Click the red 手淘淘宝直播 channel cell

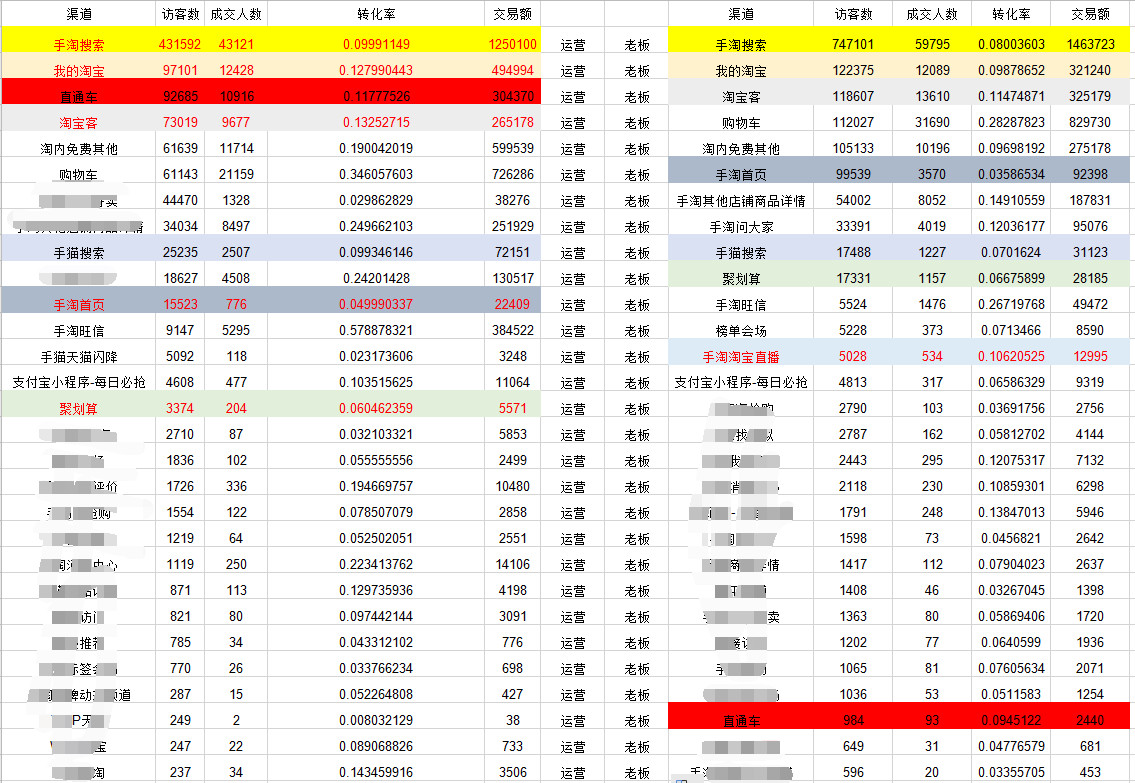point(741,357)
